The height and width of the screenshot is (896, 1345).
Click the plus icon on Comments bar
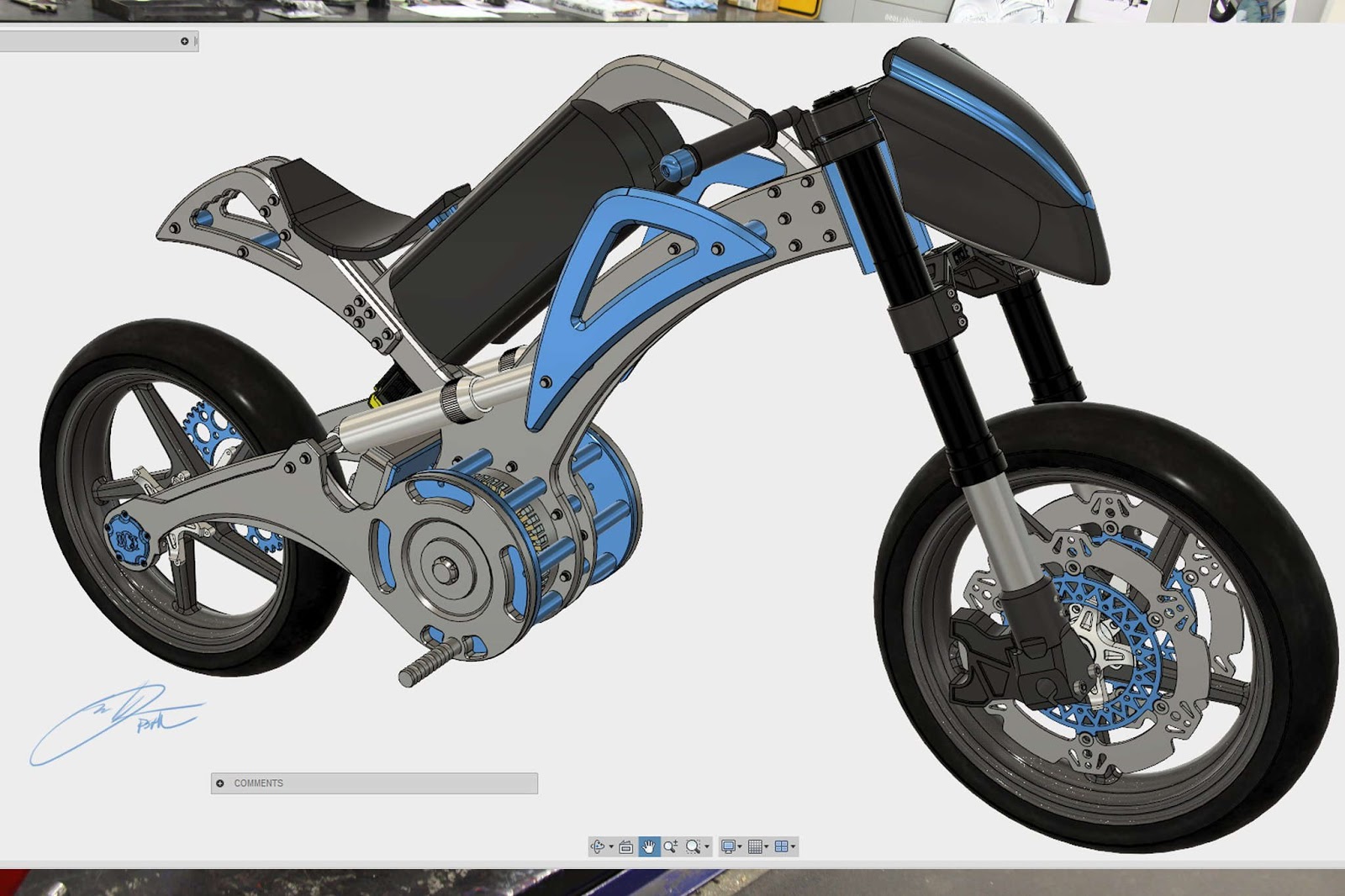coord(222,783)
